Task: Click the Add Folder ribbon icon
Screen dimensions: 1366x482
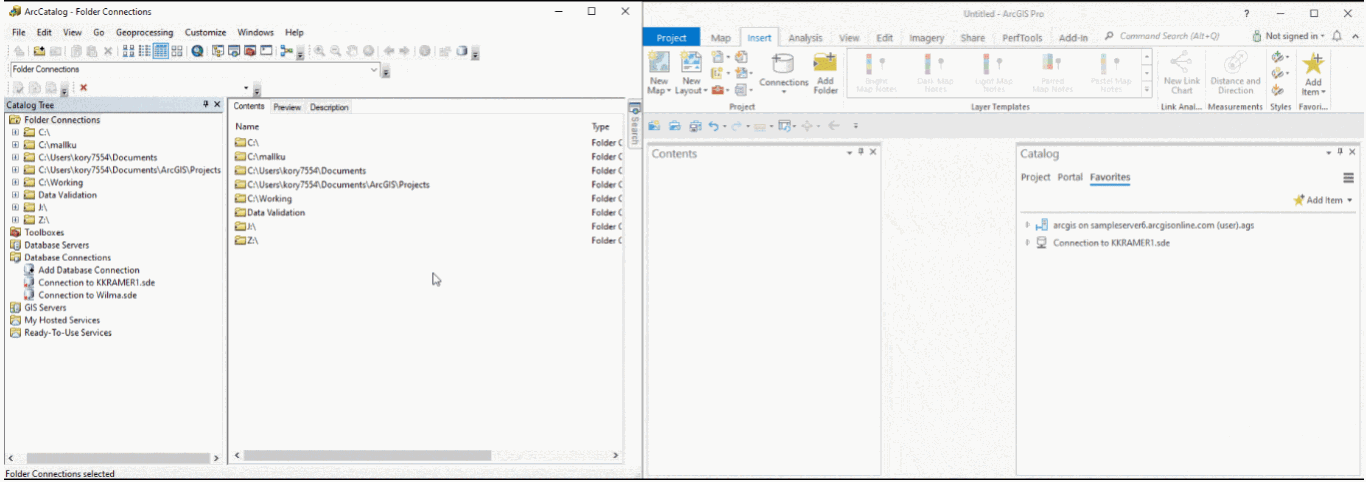Action: click(825, 74)
